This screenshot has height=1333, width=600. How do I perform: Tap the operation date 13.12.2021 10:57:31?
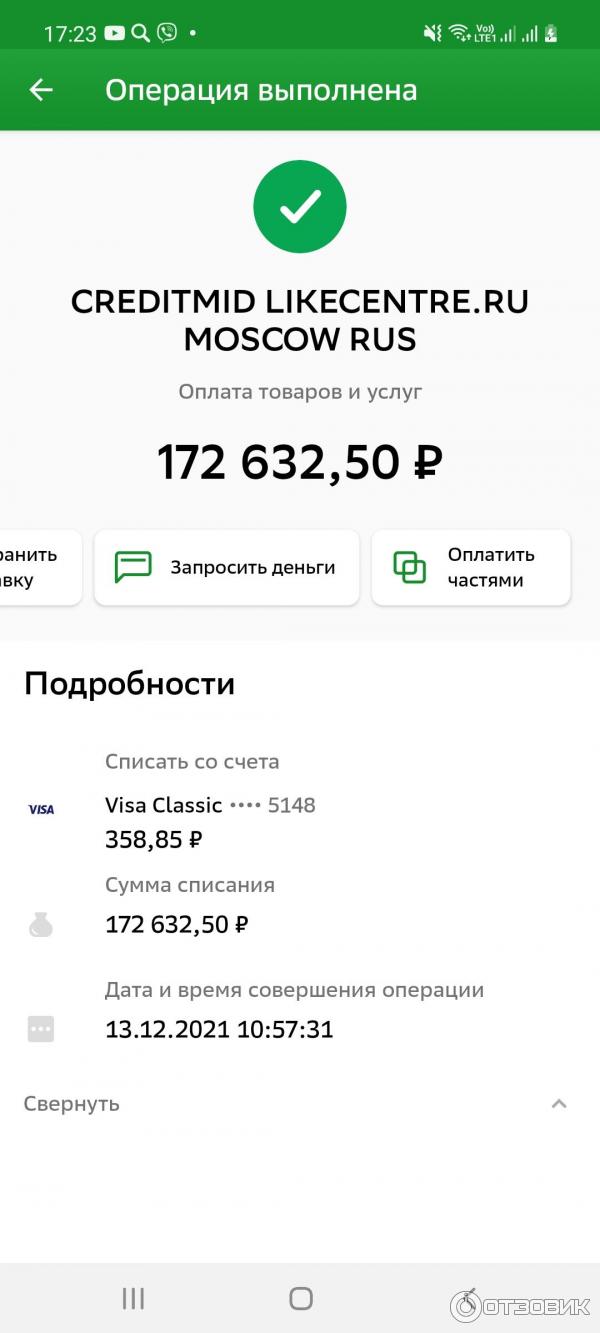(219, 1029)
